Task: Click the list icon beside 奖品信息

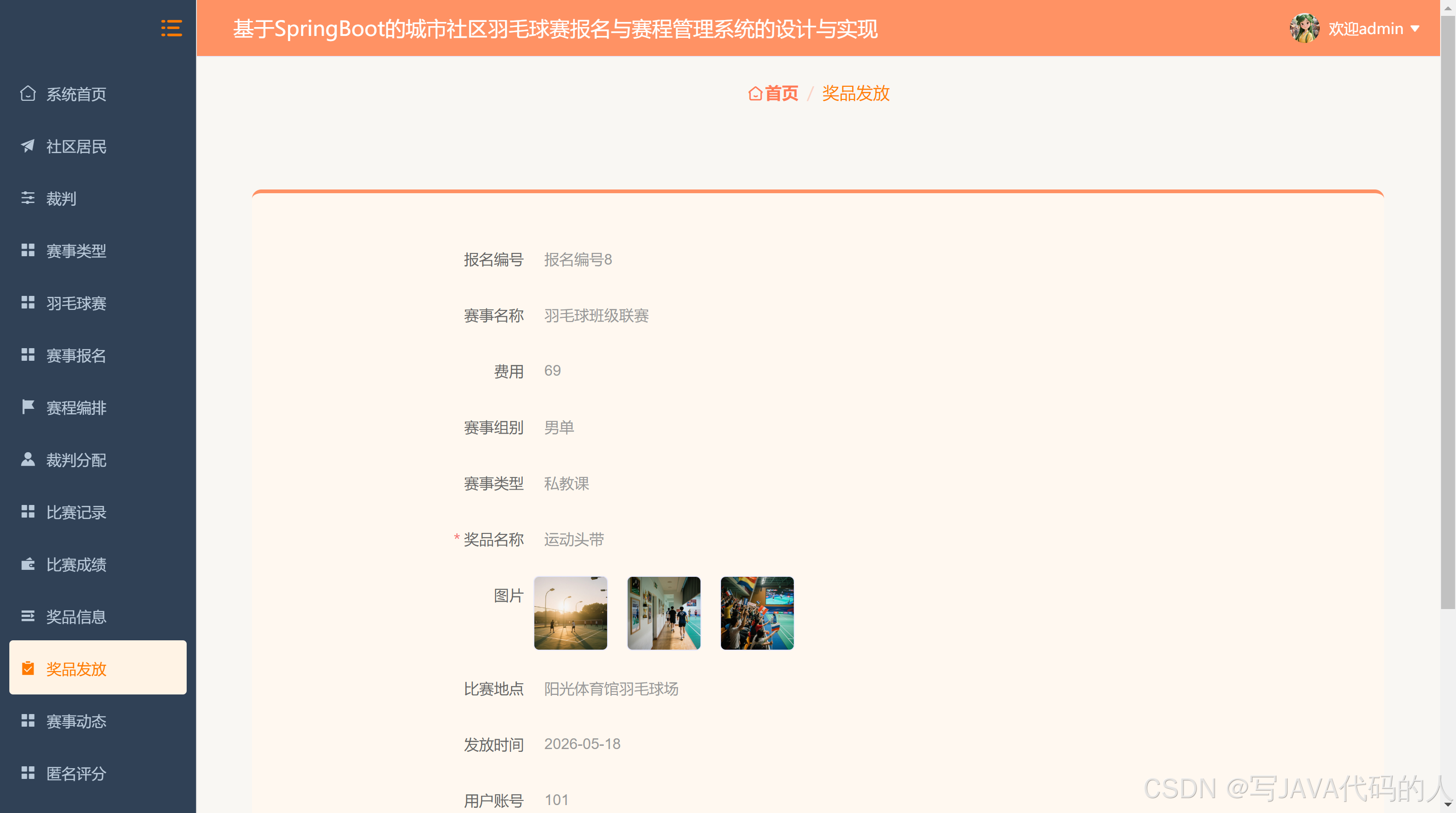Action: [x=28, y=616]
